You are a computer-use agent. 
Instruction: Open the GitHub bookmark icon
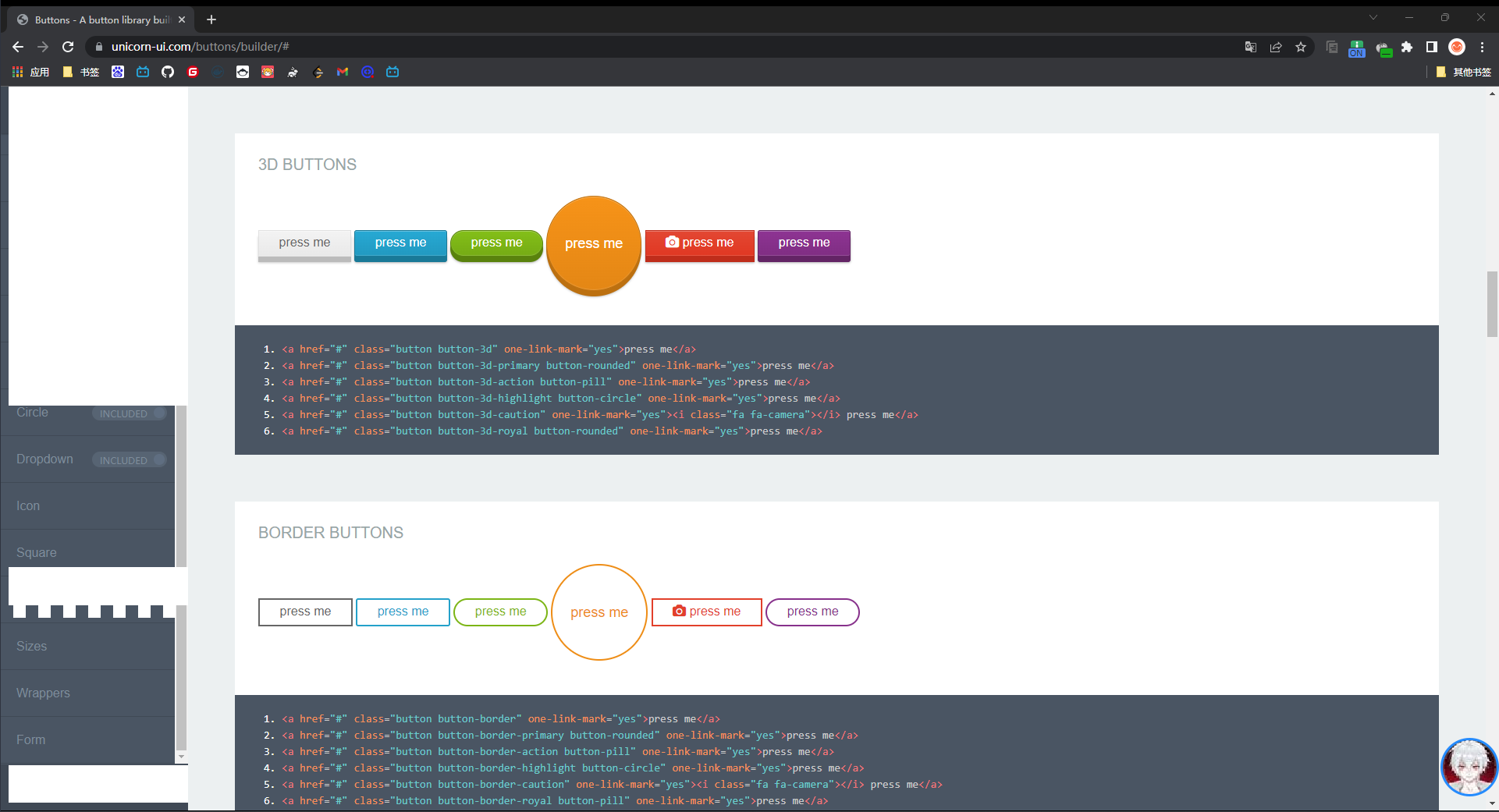(168, 72)
